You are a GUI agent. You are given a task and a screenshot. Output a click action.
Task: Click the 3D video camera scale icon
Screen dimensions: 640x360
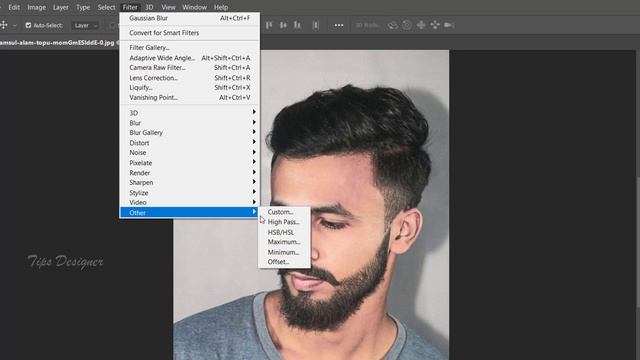pyautogui.click(x=449, y=25)
